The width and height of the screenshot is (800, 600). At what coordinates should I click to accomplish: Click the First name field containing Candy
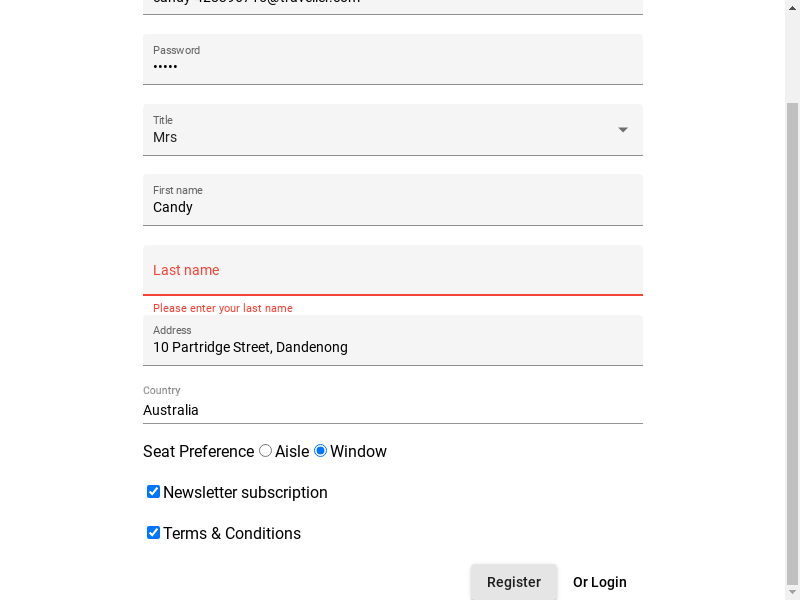393,200
